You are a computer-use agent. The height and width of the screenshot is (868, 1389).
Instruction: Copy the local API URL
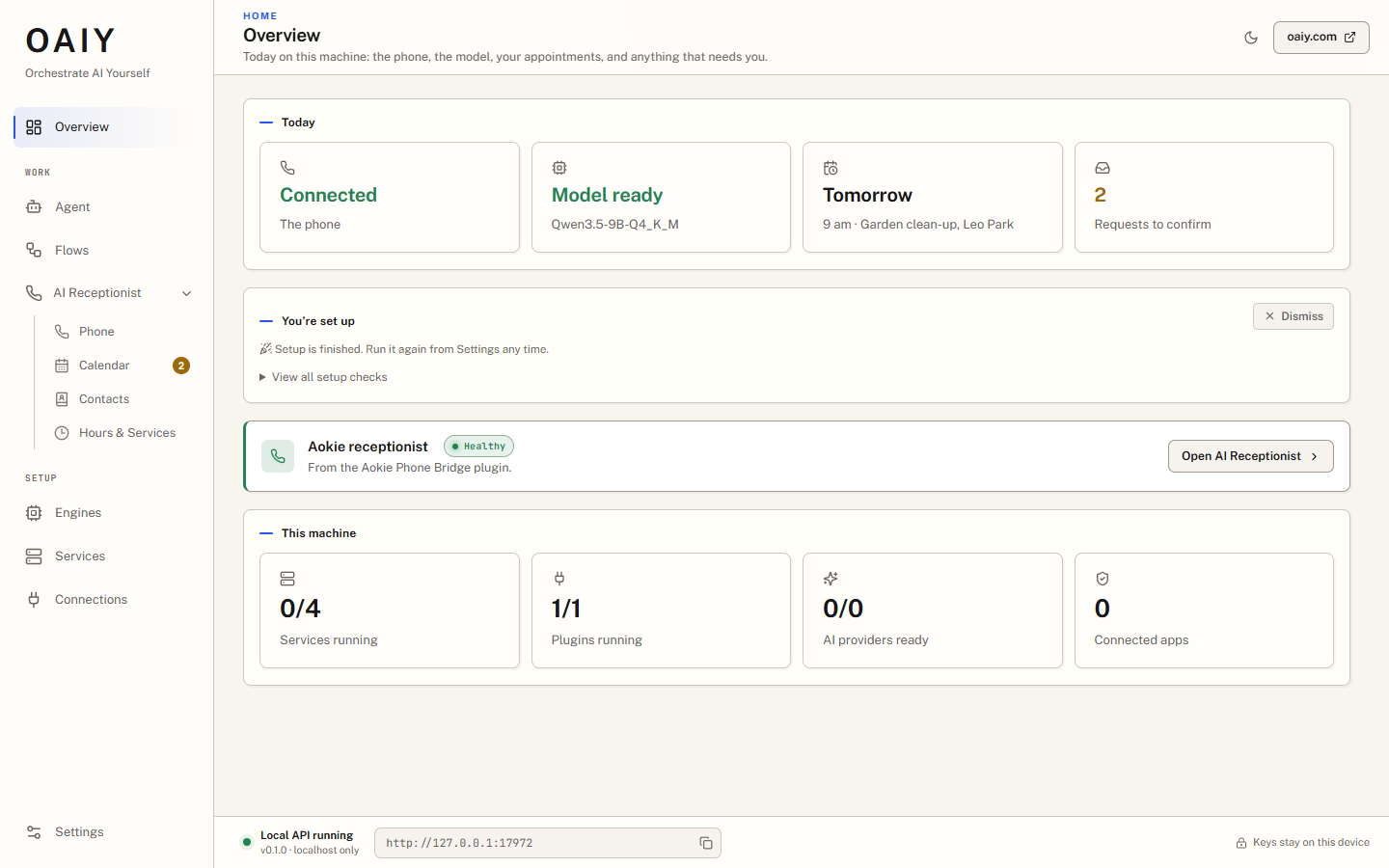coord(706,843)
